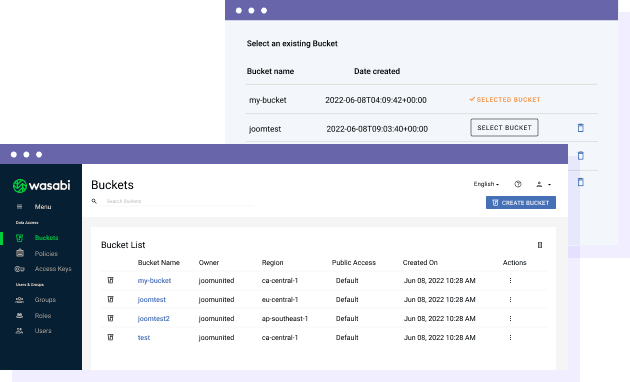Click the Bucket Name column header
The width and height of the screenshot is (630, 382).
point(159,262)
